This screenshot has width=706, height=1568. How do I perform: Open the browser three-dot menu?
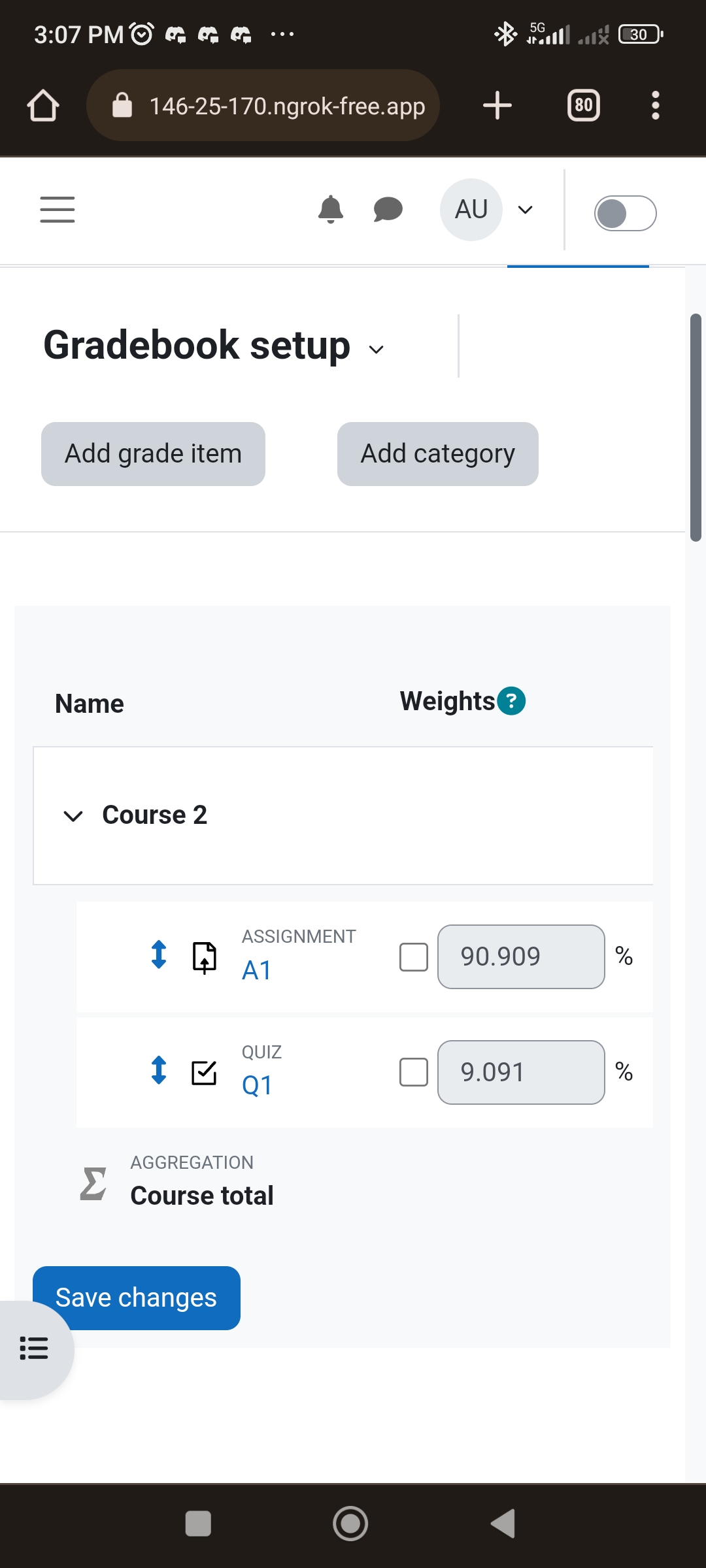click(655, 105)
